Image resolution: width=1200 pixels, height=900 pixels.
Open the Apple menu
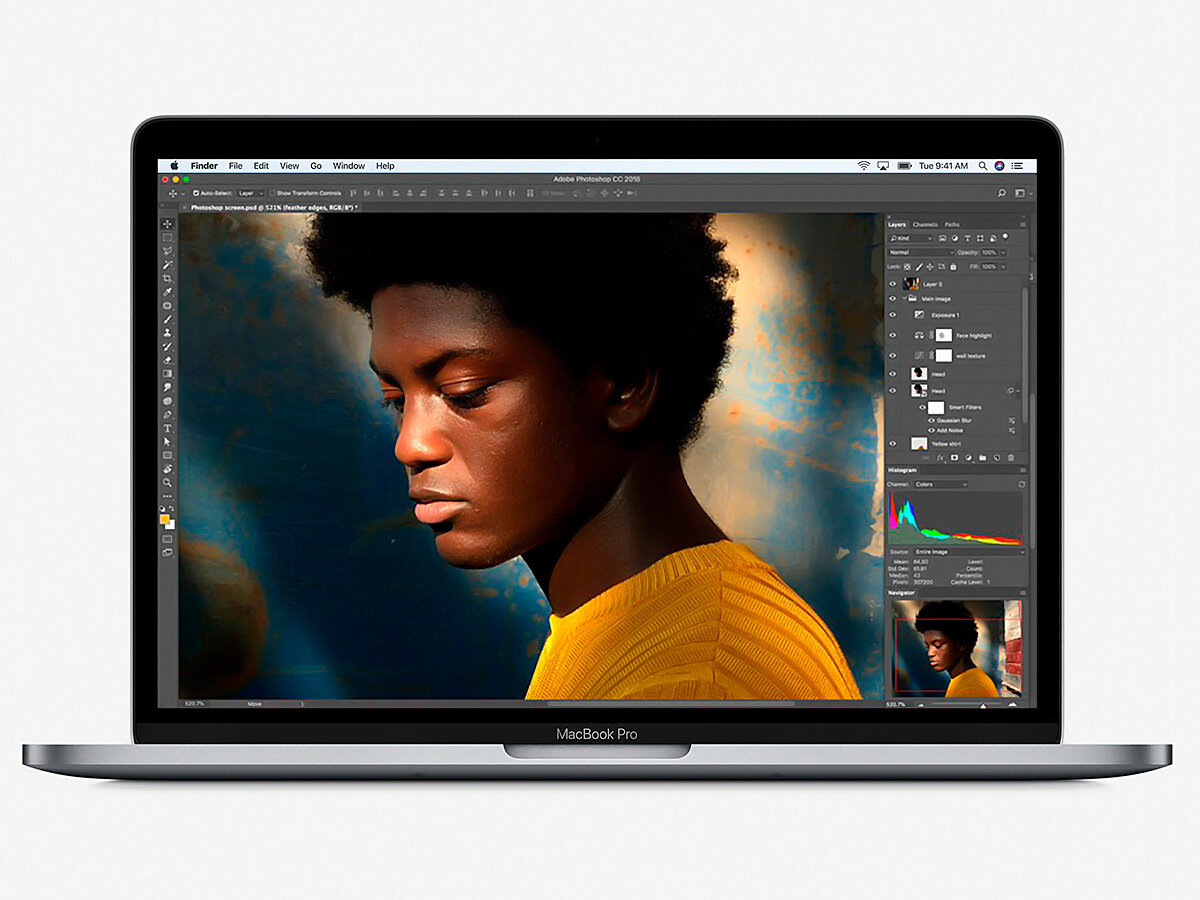(174, 166)
